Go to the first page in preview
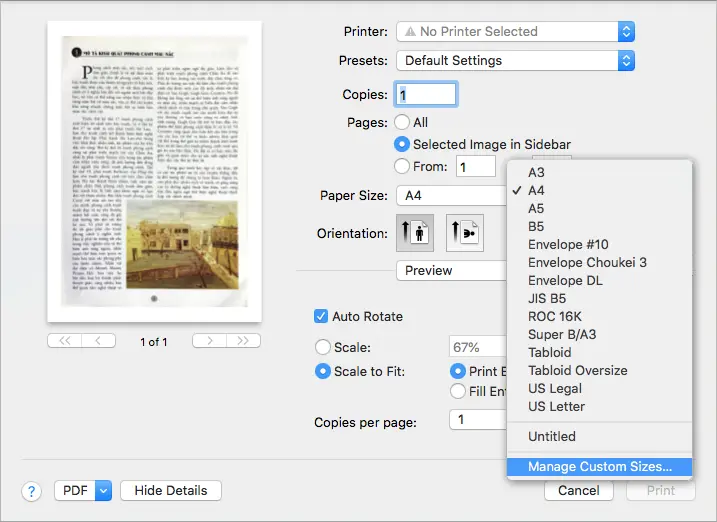 click(65, 341)
